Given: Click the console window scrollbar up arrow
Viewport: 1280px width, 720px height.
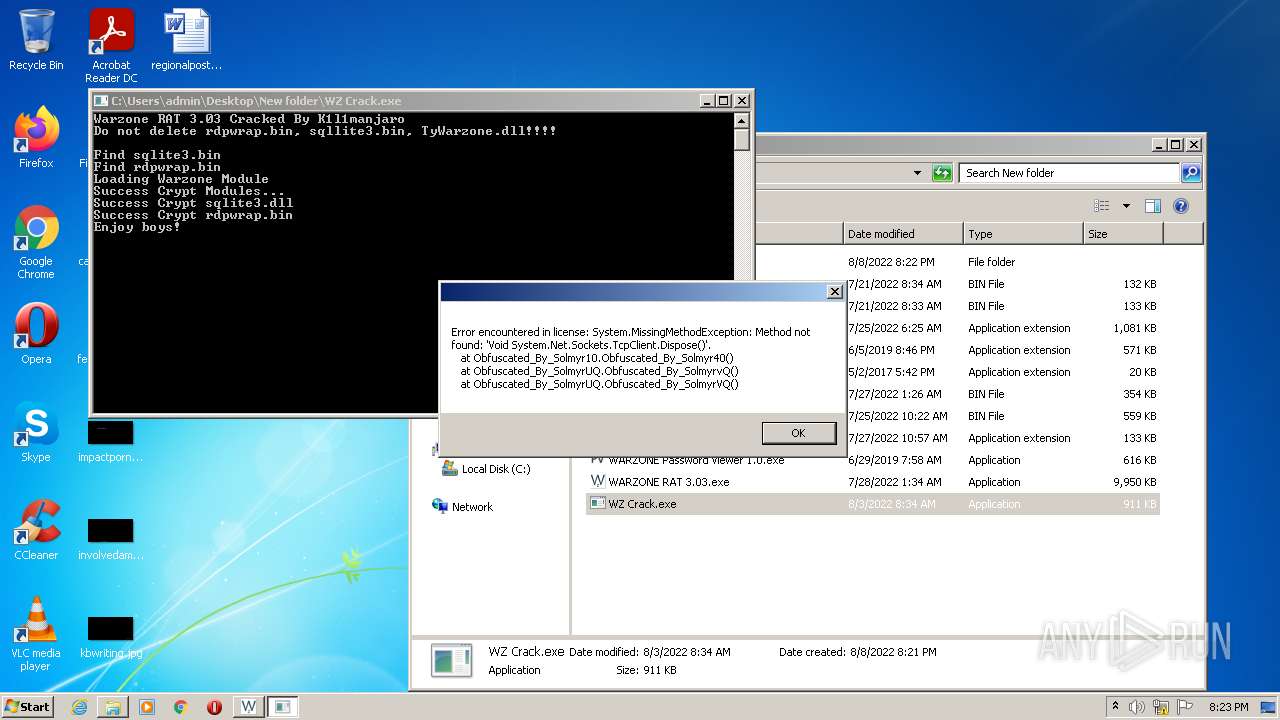Looking at the screenshot, I should [741, 120].
